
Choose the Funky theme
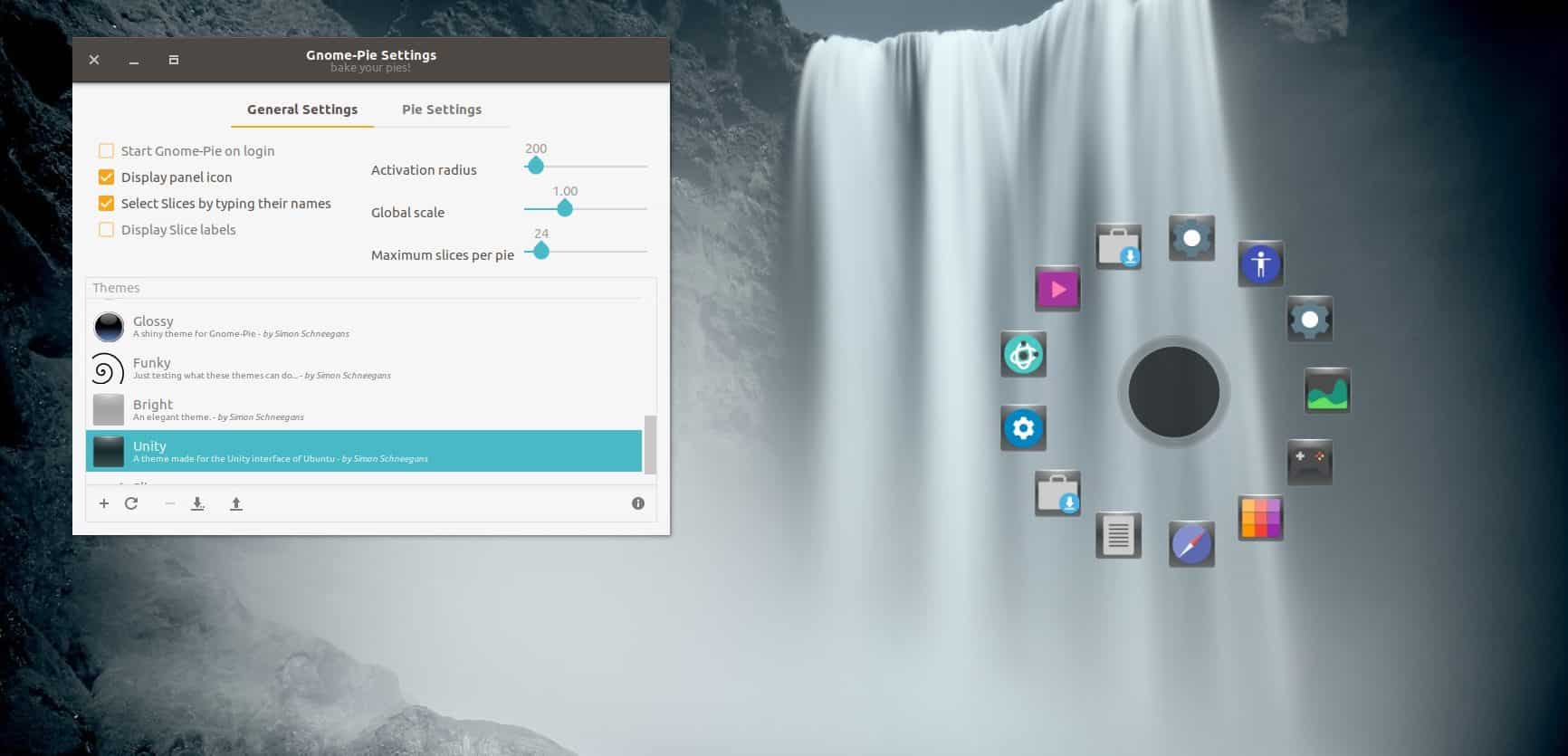pyautogui.click(x=364, y=368)
